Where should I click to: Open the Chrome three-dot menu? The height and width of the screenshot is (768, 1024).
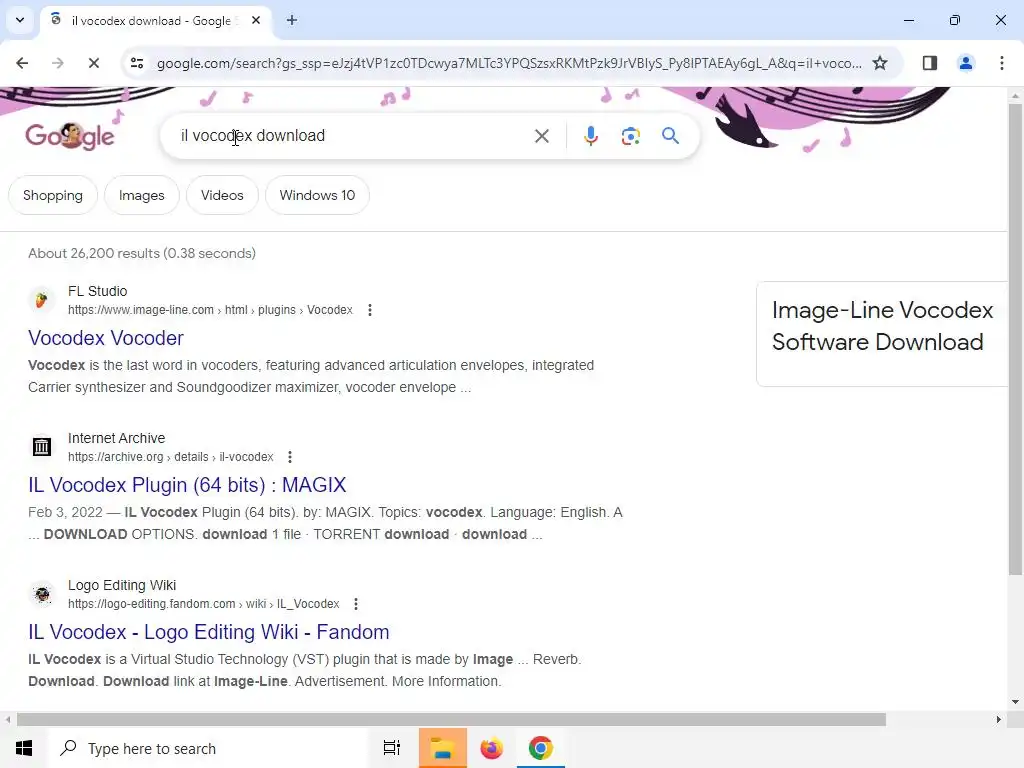1001,63
